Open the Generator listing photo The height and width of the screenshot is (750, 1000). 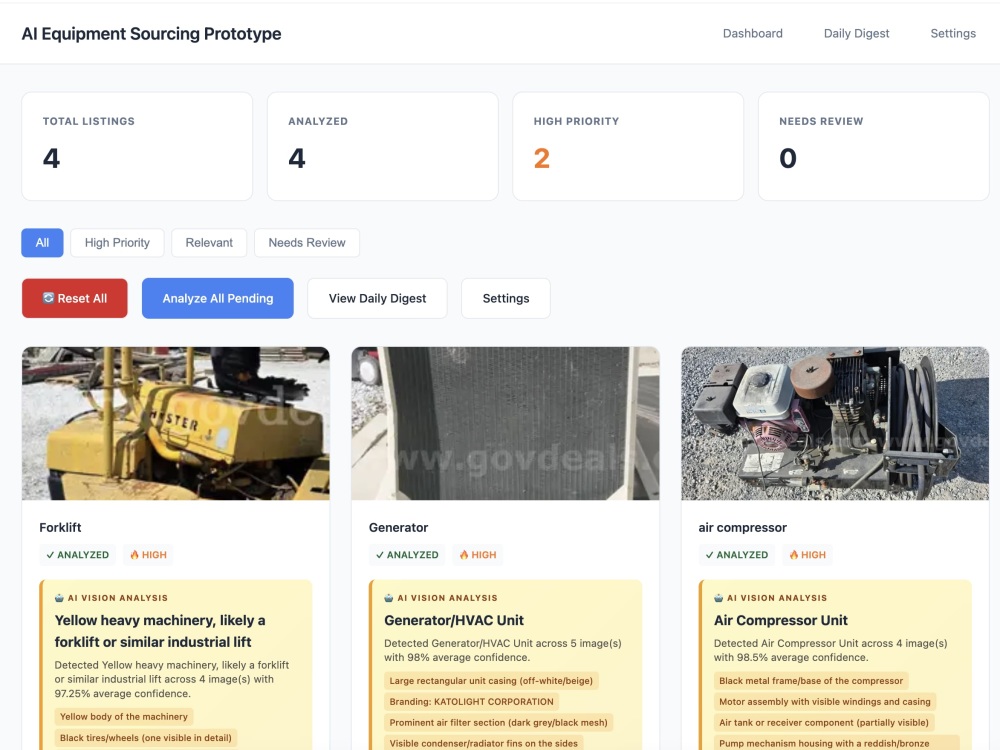point(505,423)
